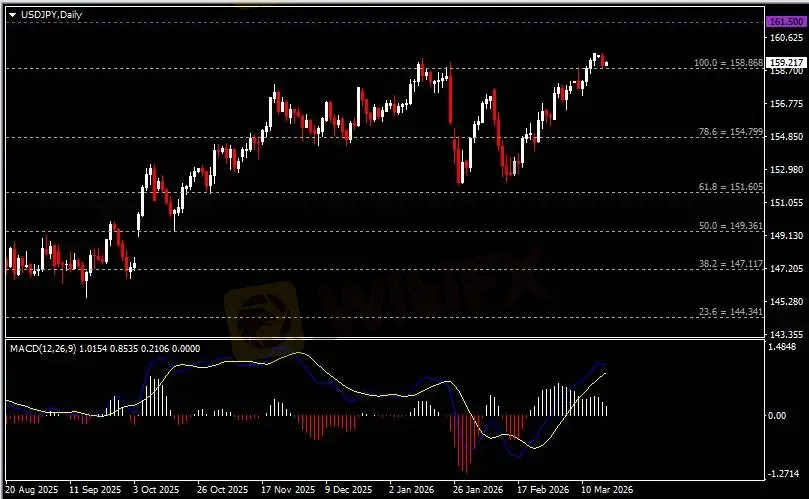Click price scale value 151.055

click(x=786, y=203)
